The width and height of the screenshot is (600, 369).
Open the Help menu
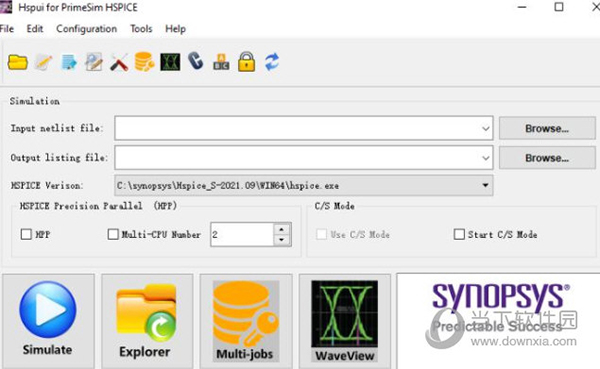[x=176, y=29]
